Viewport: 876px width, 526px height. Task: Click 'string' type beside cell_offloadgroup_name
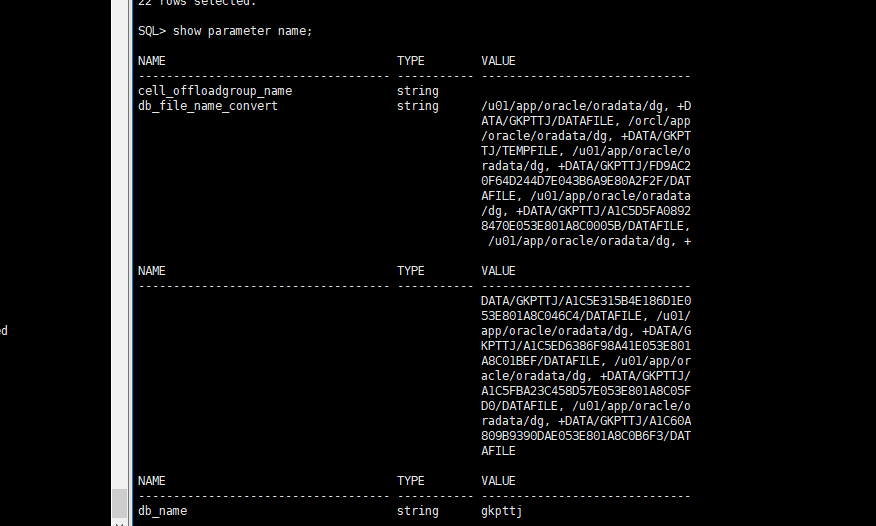point(418,91)
